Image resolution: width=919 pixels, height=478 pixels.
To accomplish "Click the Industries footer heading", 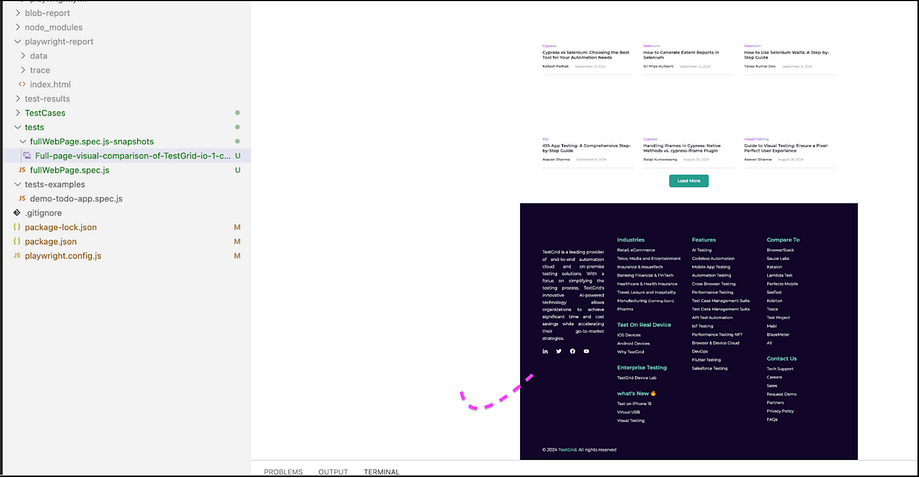I will pyautogui.click(x=631, y=240).
